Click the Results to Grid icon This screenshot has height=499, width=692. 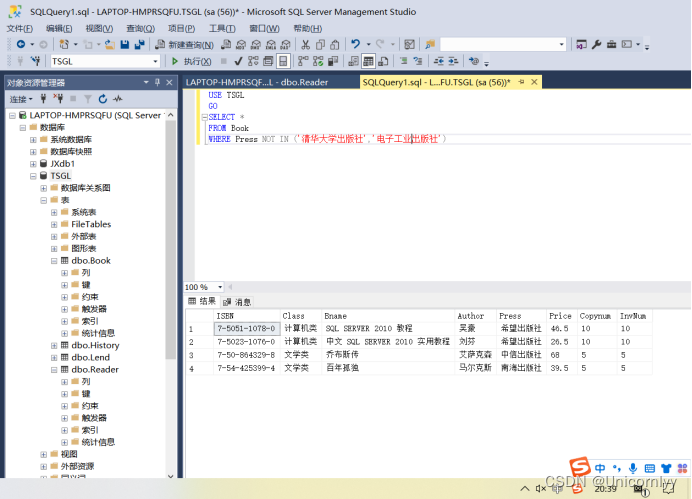click(368, 61)
